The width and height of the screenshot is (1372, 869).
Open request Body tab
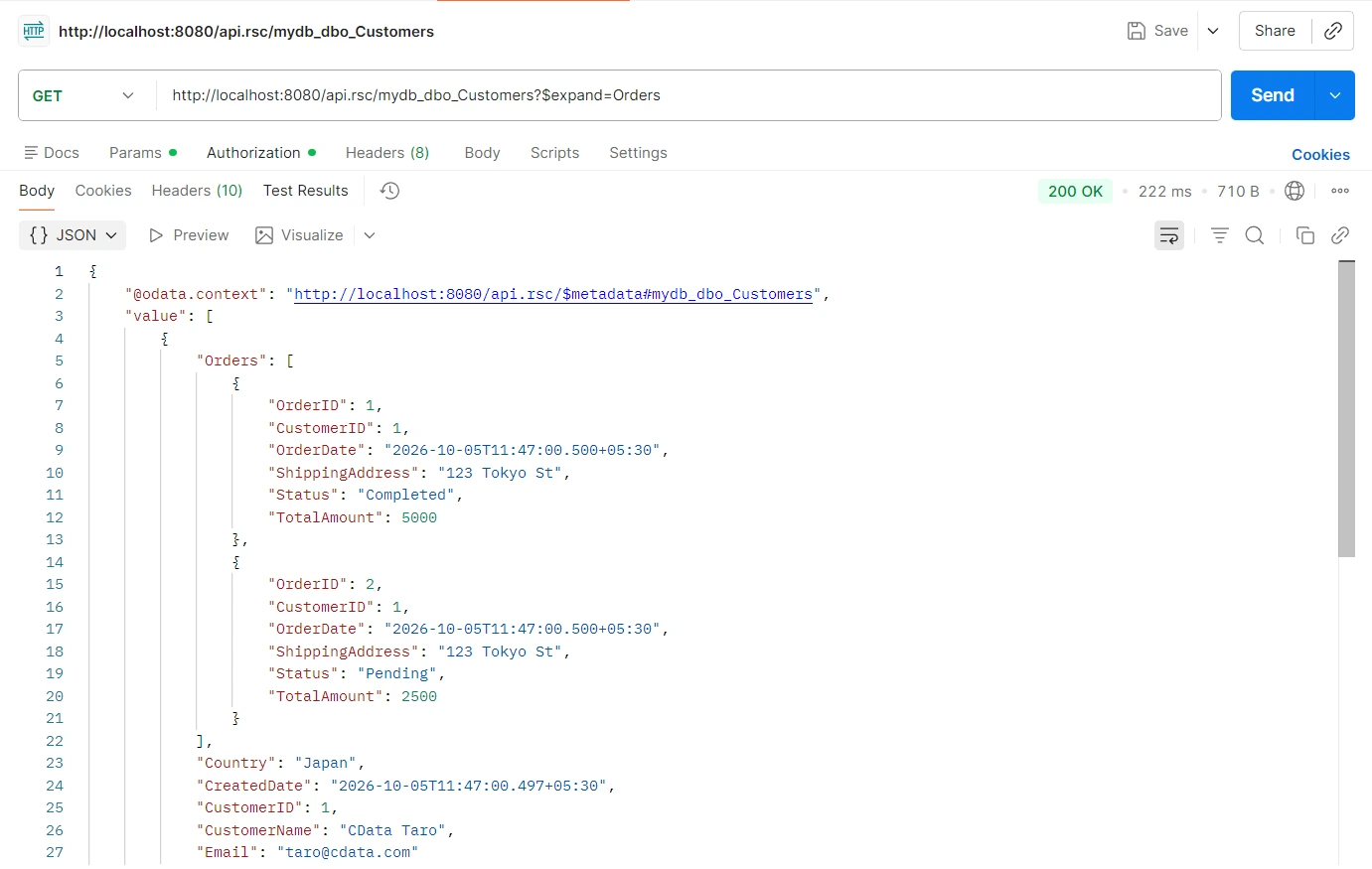[x=482, y=153]
